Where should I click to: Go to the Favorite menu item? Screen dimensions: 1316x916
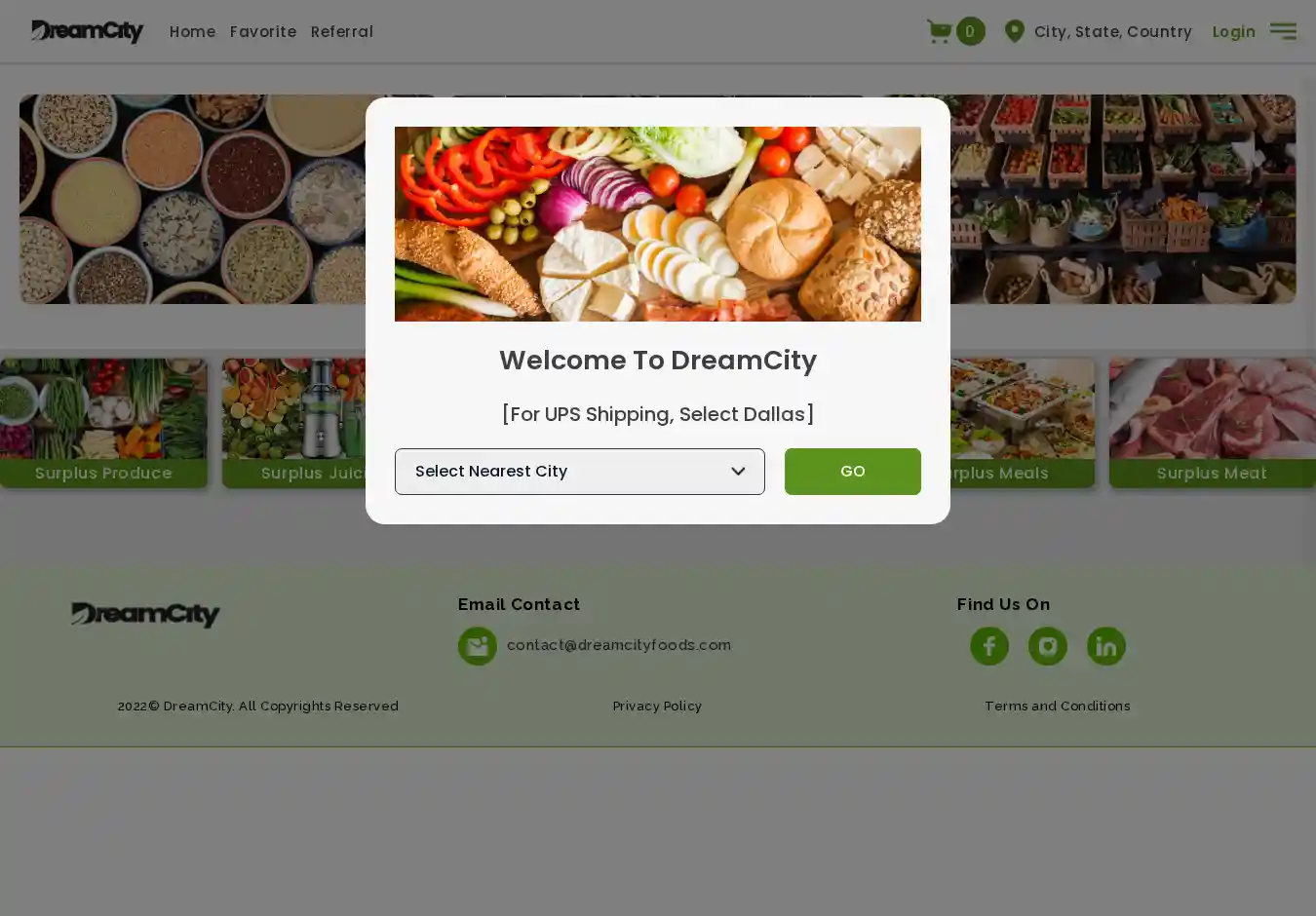(x=263, y=31)
